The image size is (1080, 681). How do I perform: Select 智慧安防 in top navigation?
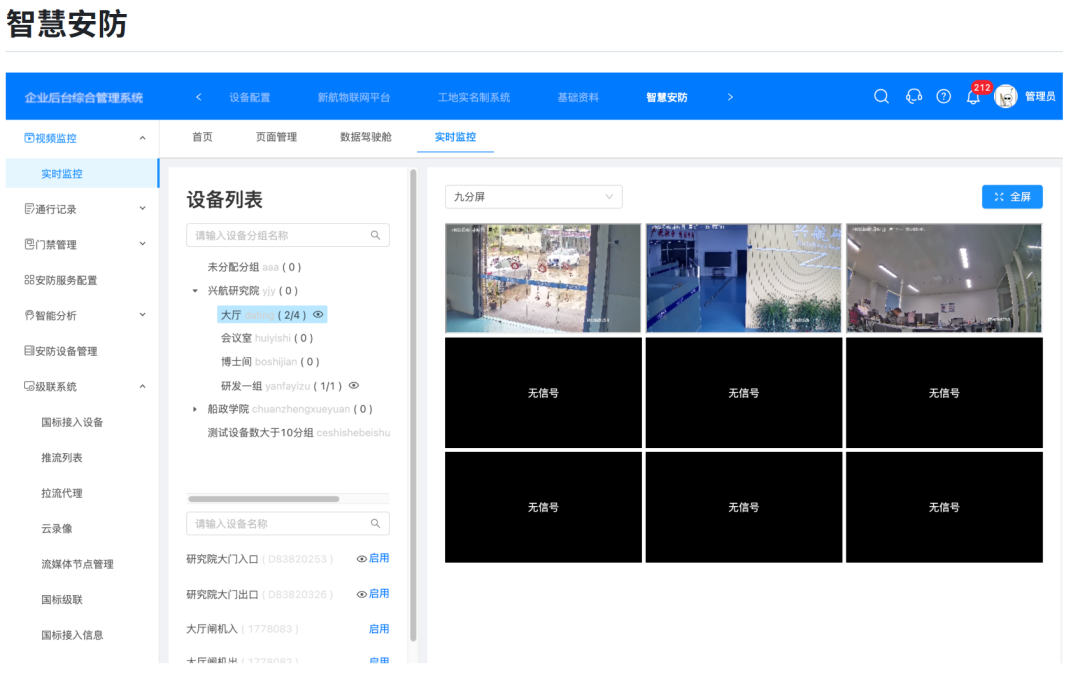[667, 98]
